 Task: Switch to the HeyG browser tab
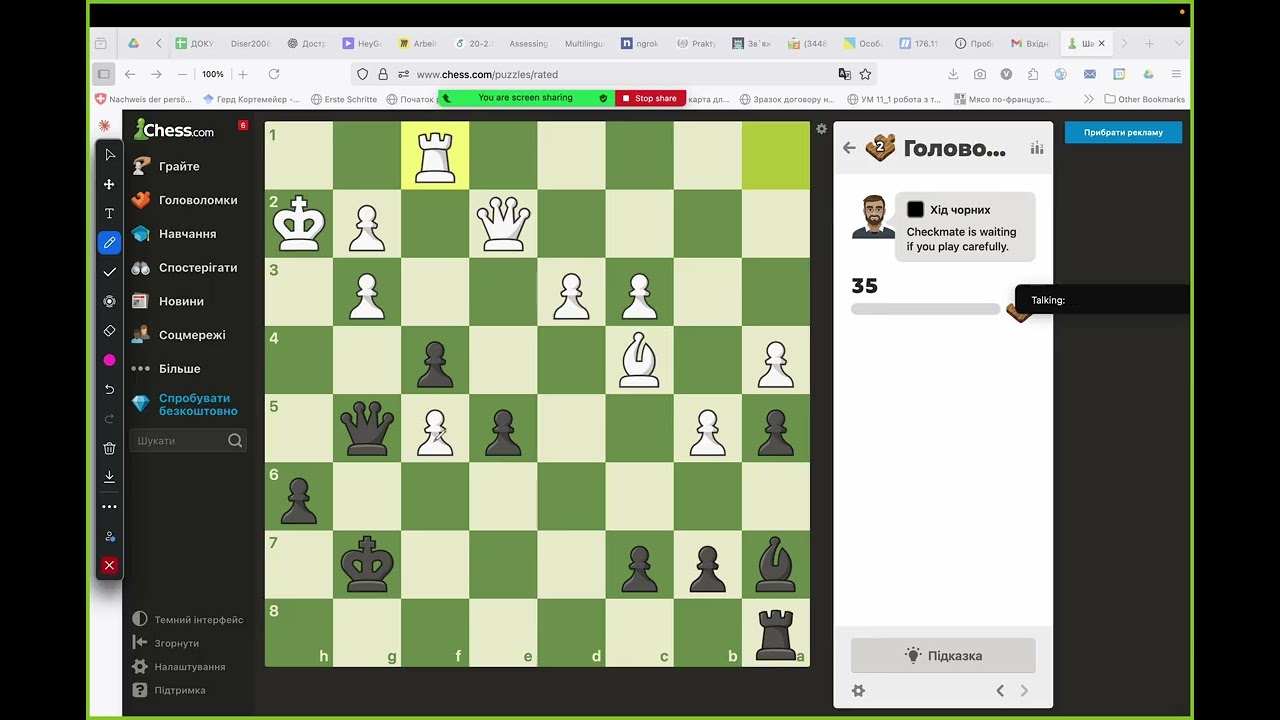click(x=362, y=43)
